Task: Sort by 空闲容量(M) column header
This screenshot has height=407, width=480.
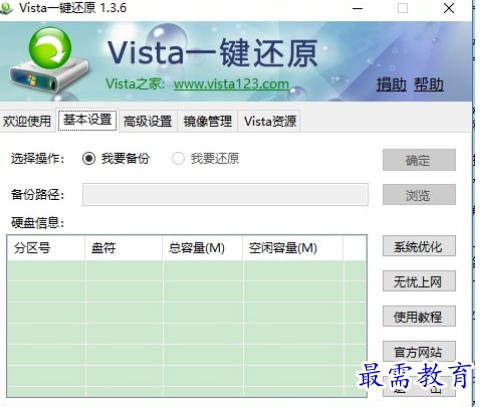Action: (x=293, y=248)
